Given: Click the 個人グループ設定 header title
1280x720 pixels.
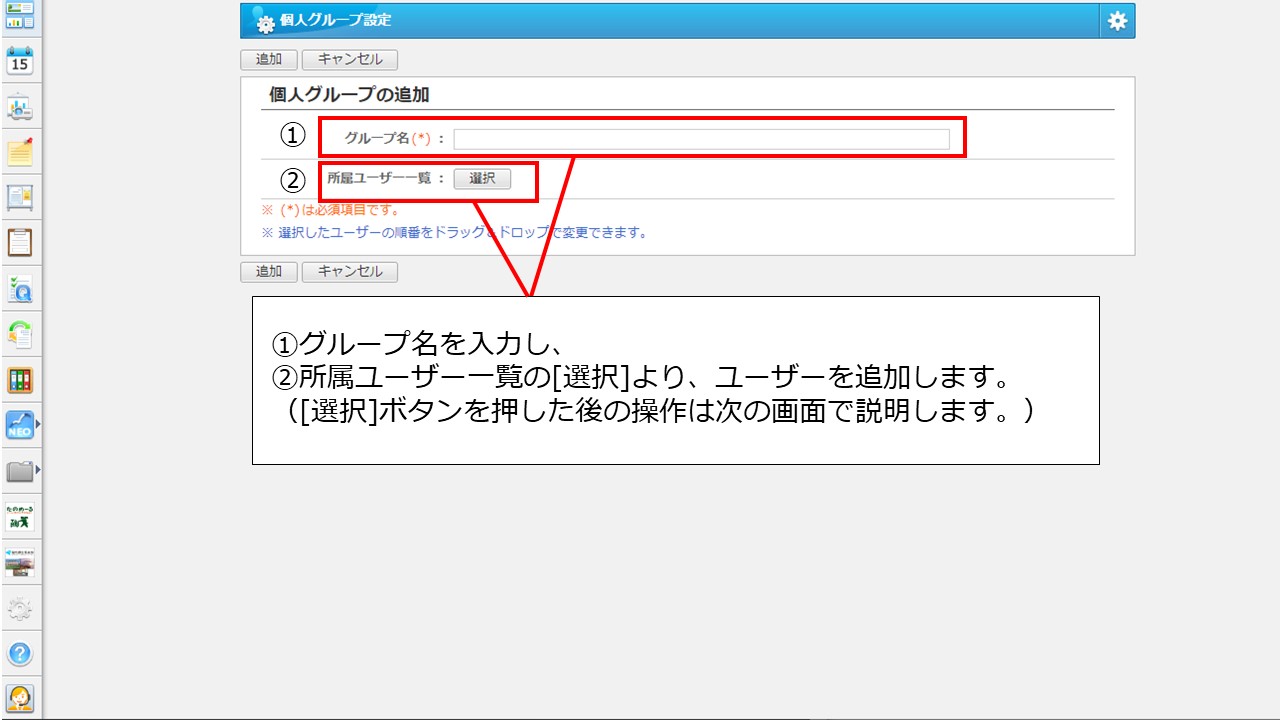Looking at the screenshot, I should coord(336,20).
